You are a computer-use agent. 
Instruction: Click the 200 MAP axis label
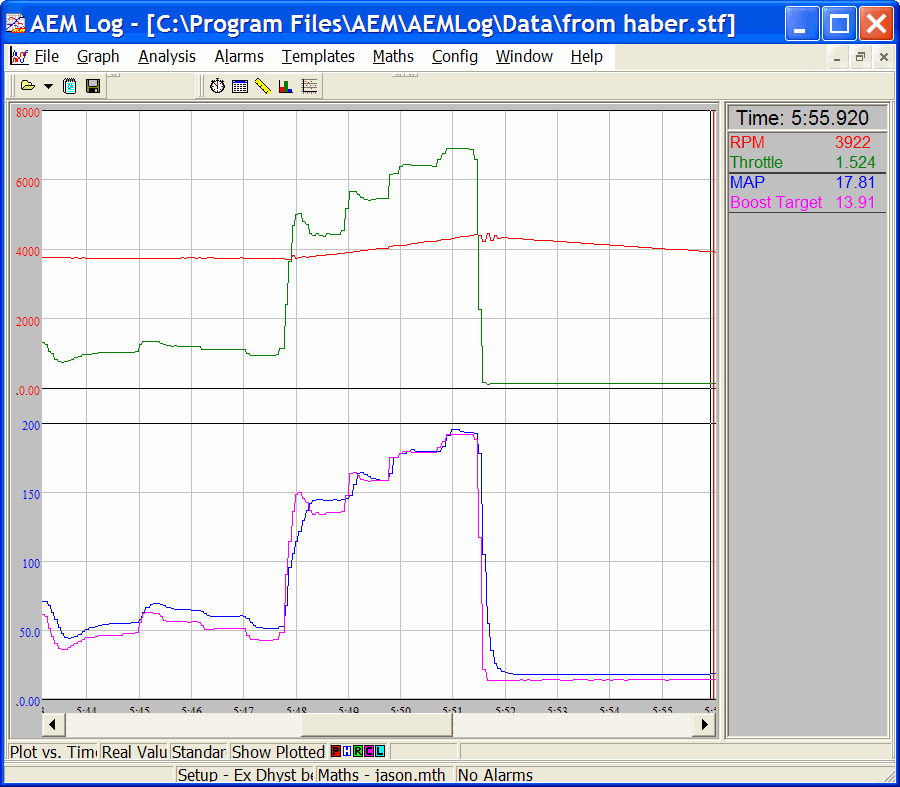(30, 425)
